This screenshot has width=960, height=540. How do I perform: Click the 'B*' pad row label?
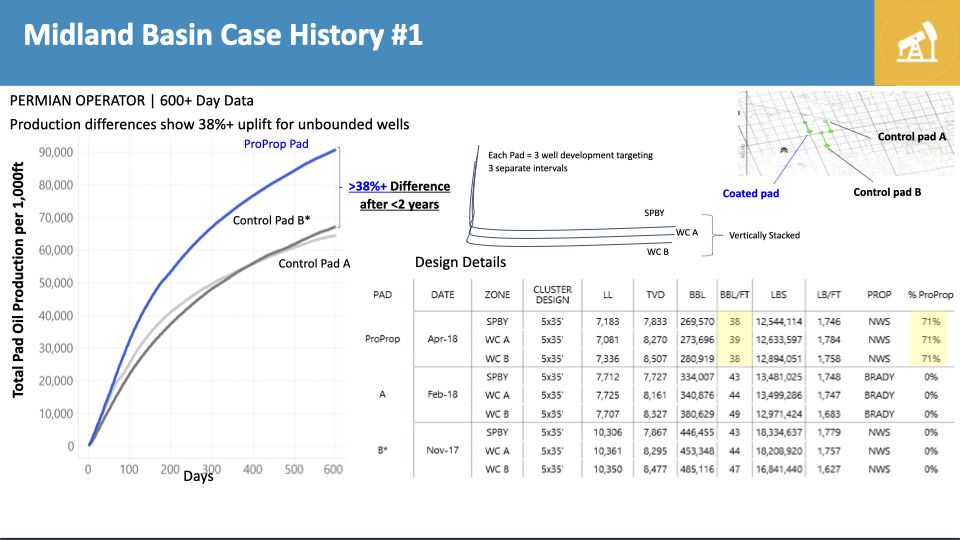coord(383,450)
